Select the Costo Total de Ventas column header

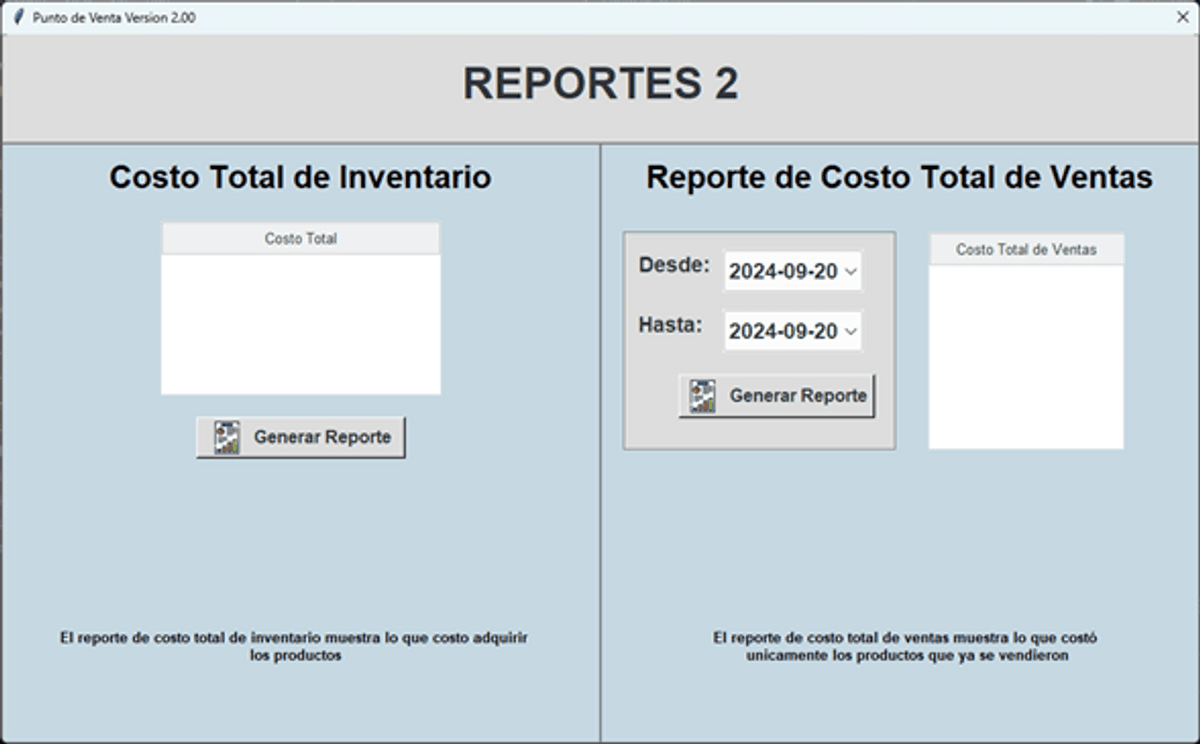[x=1026, y=250]
